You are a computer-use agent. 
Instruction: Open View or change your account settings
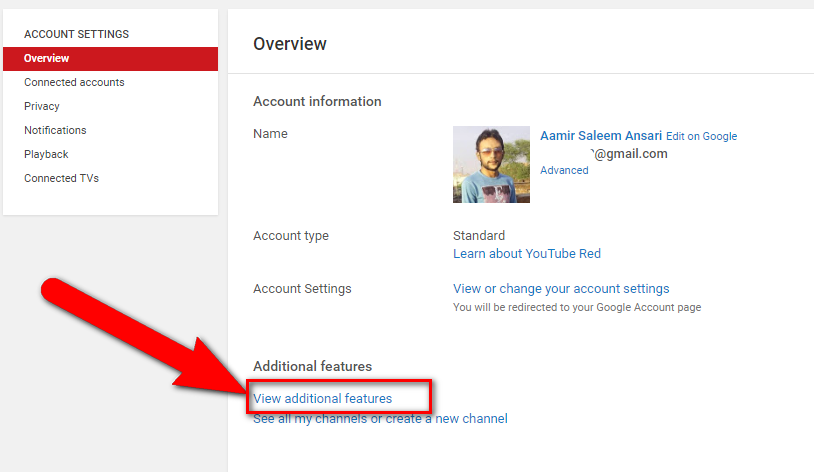click(561, 289)
